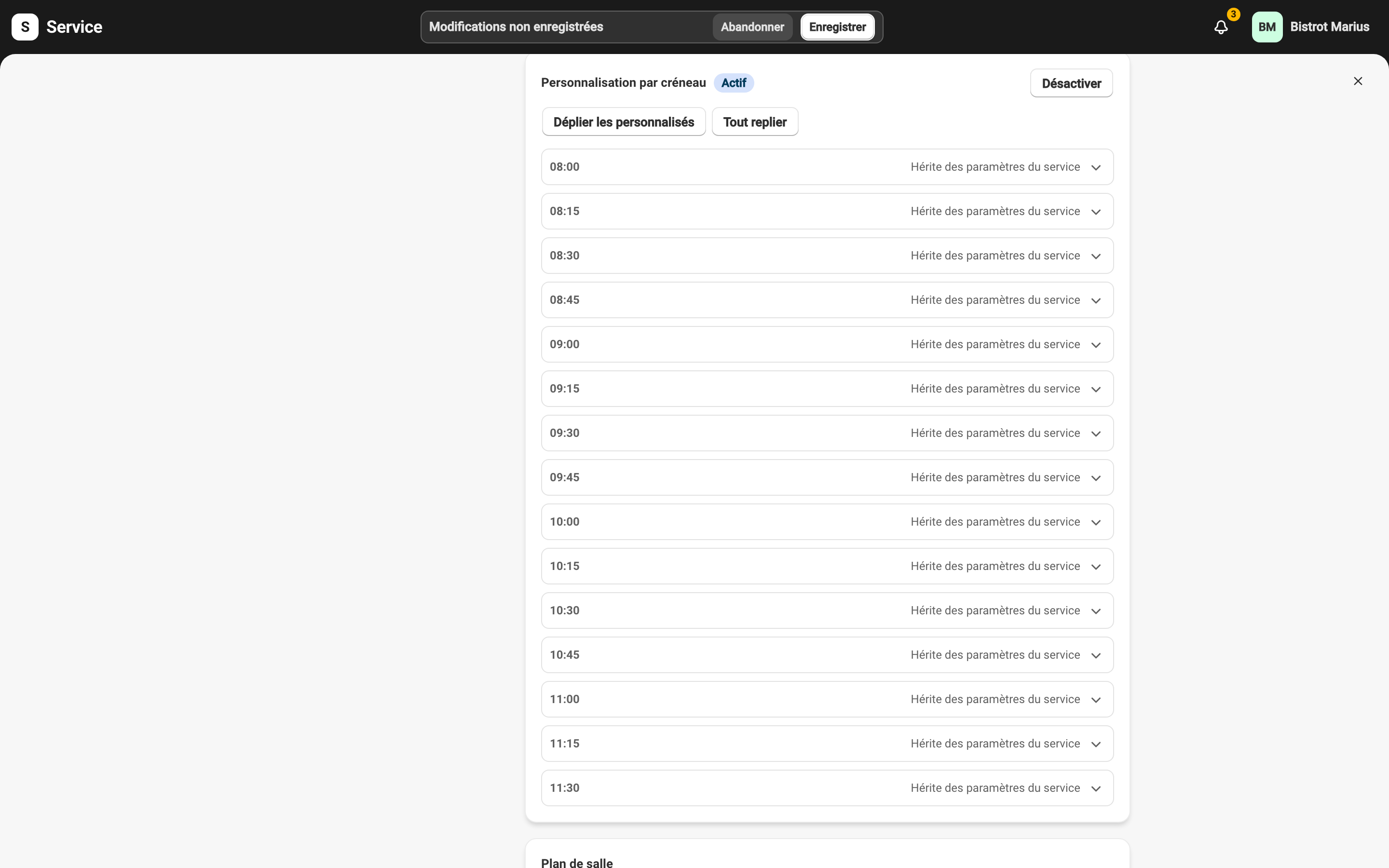1389x868 pixels.
Task: Click the Service app logo icon
Action: (x=25, y=27)
